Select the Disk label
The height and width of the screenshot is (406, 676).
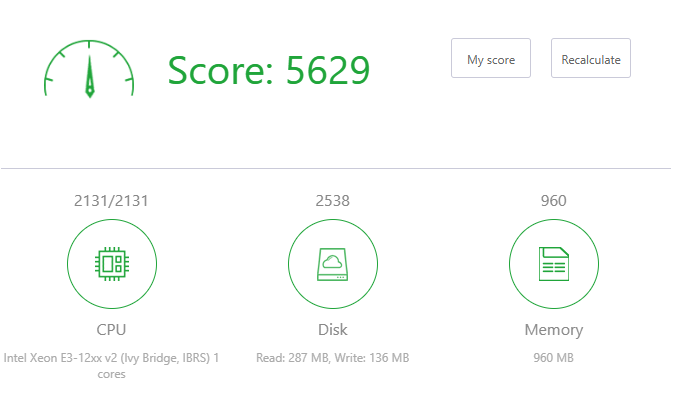(332, 330)
